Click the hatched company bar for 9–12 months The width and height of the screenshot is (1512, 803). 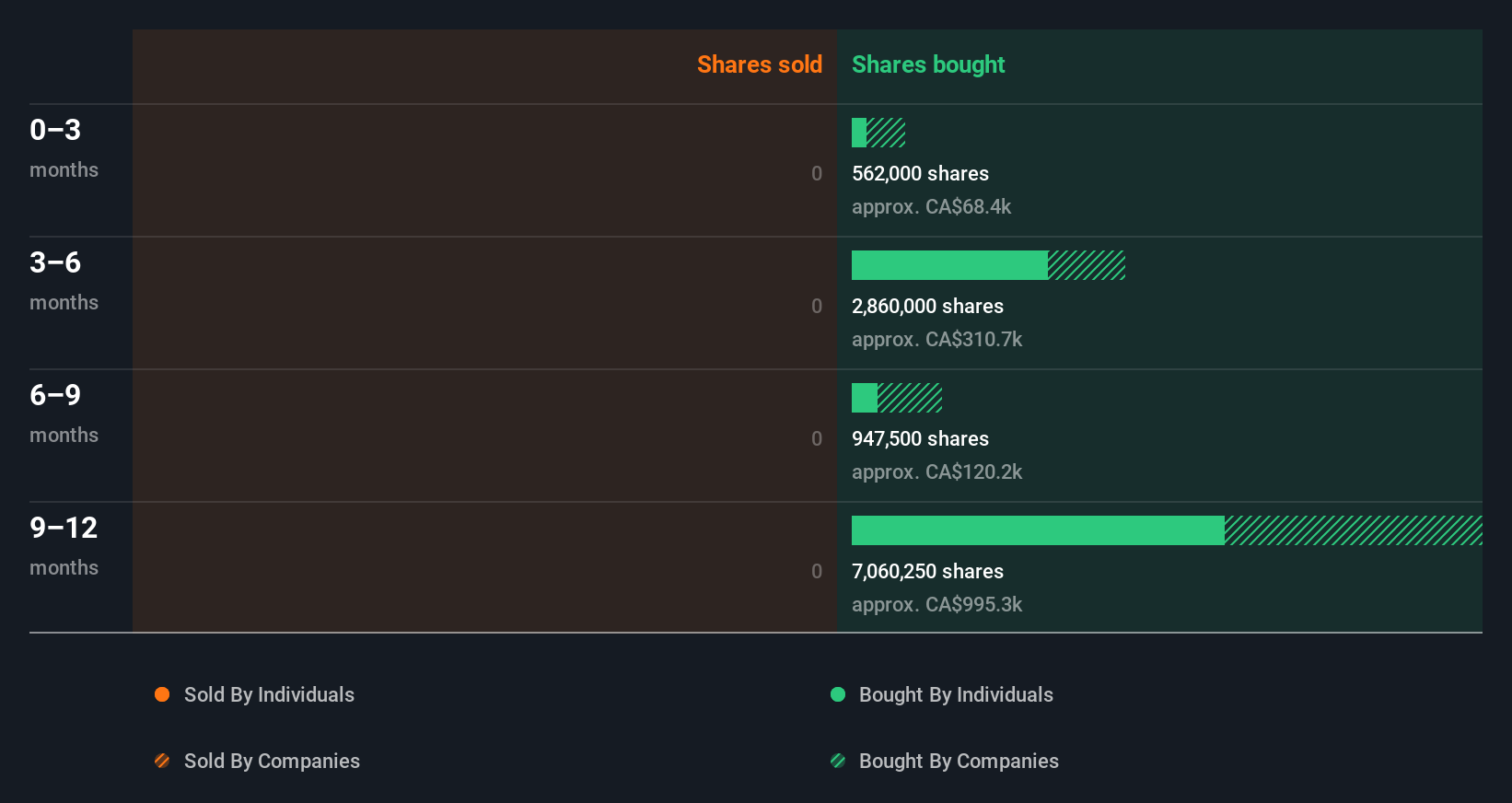point(1354,530)
